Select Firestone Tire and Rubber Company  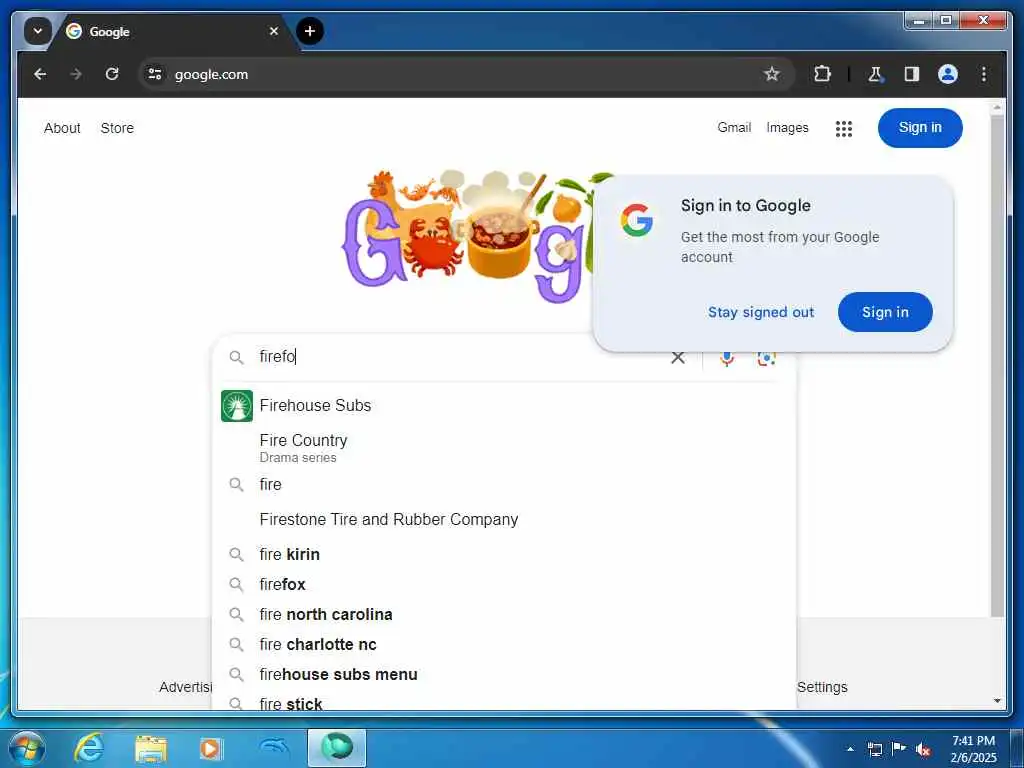[x=504, y=519]
